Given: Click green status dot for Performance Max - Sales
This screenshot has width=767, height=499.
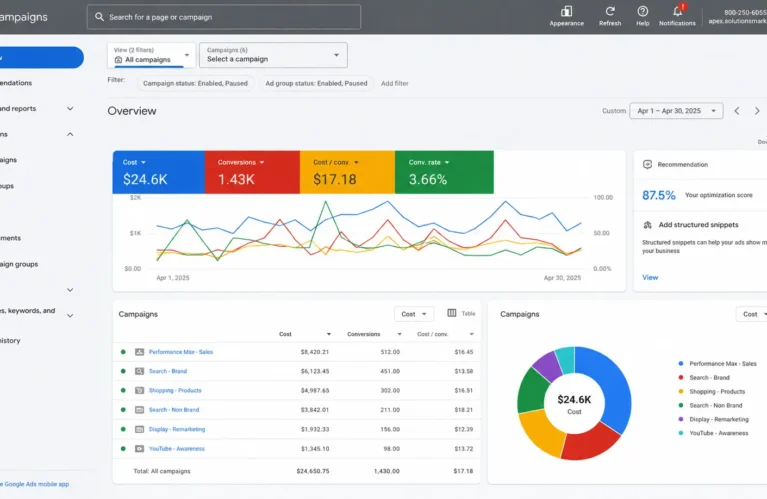Looking at the screenshot, I should [x=123, y=352].
